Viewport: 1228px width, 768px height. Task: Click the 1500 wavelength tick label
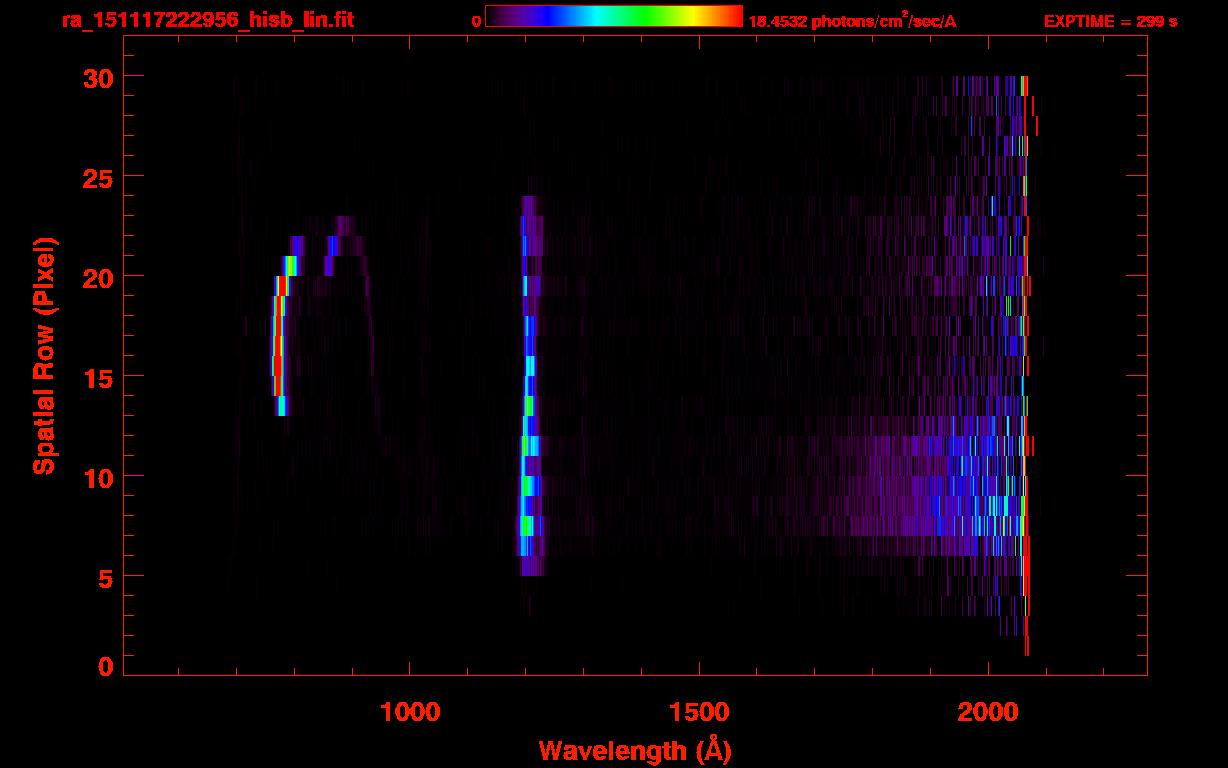click(699, 710)
